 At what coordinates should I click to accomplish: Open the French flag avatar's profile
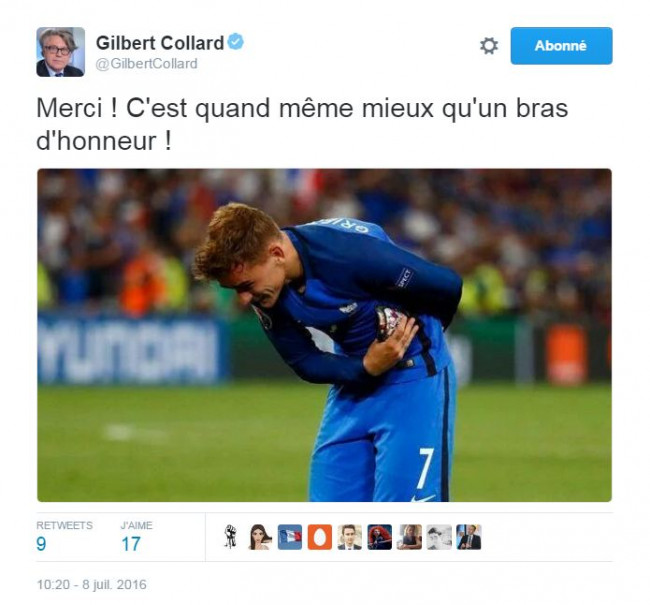click(x=290, y=537)
